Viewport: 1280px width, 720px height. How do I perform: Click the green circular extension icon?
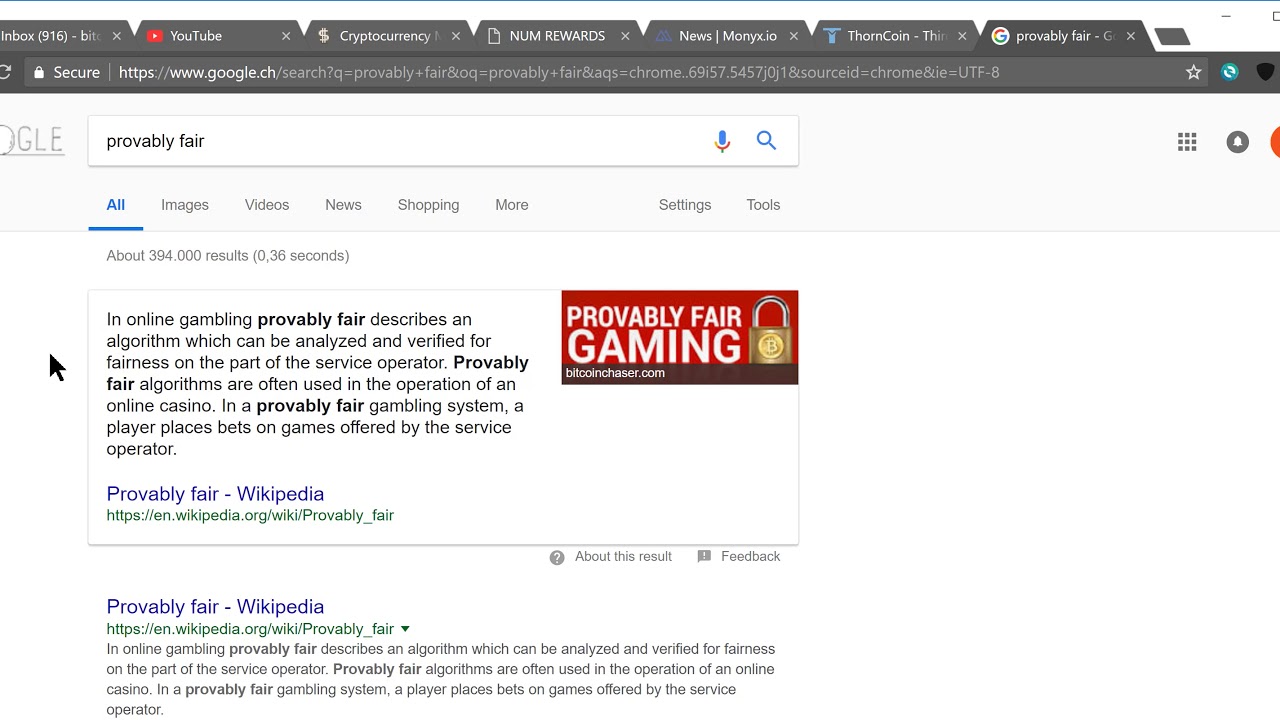point(1230,72)
